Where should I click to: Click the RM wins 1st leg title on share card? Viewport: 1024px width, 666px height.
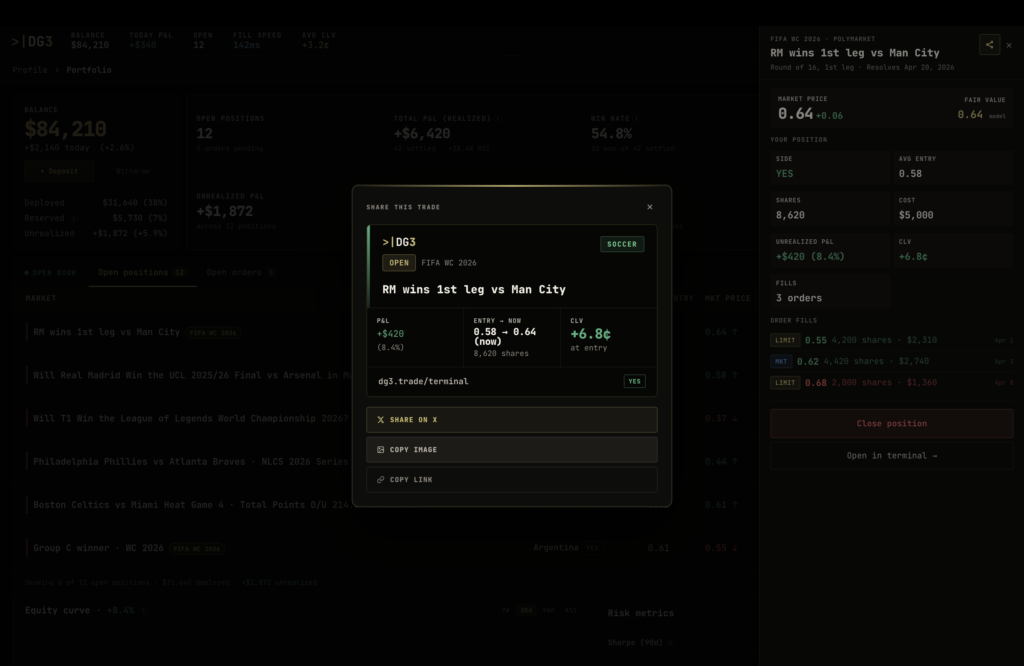click(x=474, y=289)
